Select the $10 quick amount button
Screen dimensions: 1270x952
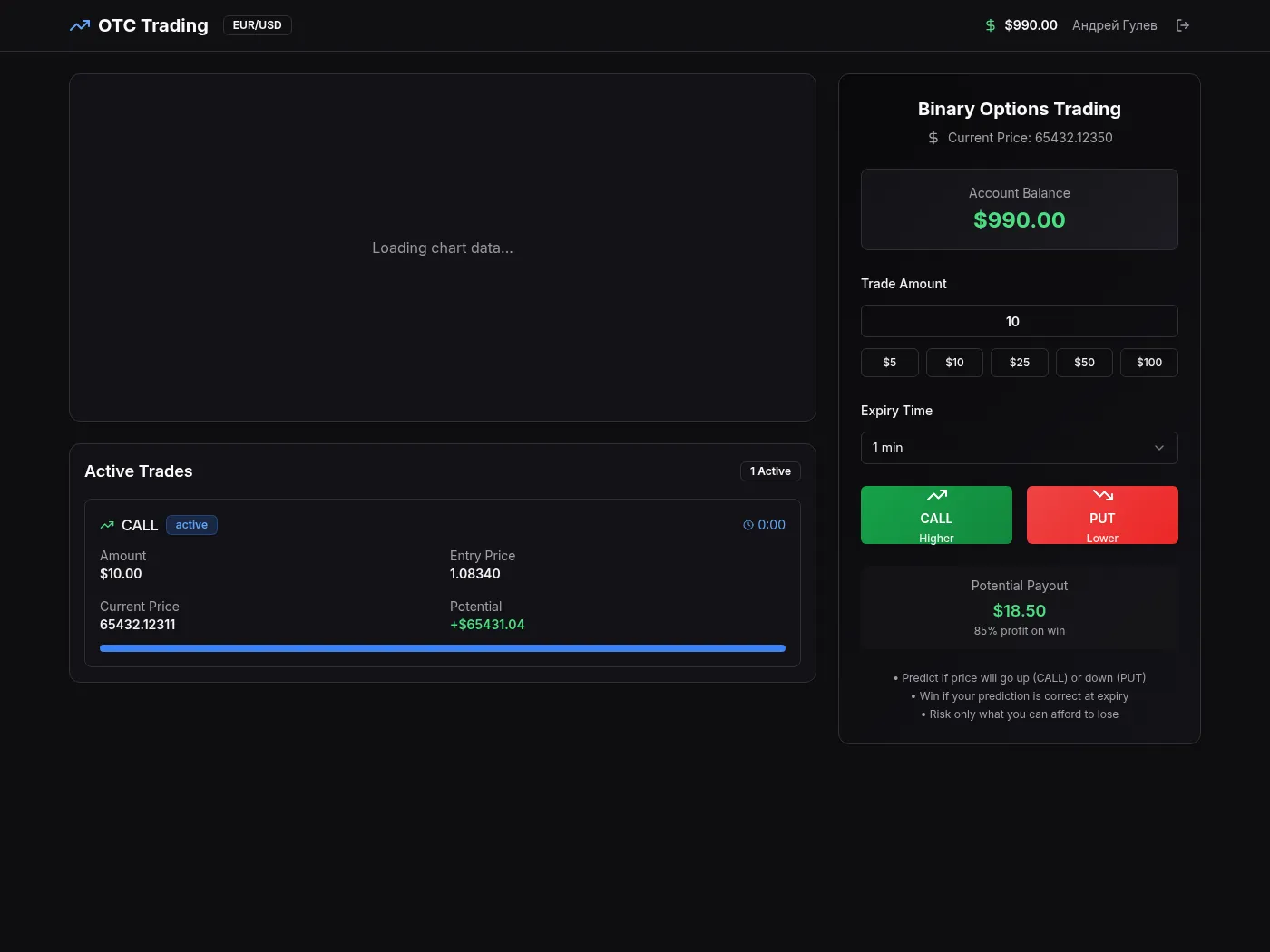click(954, 363)
